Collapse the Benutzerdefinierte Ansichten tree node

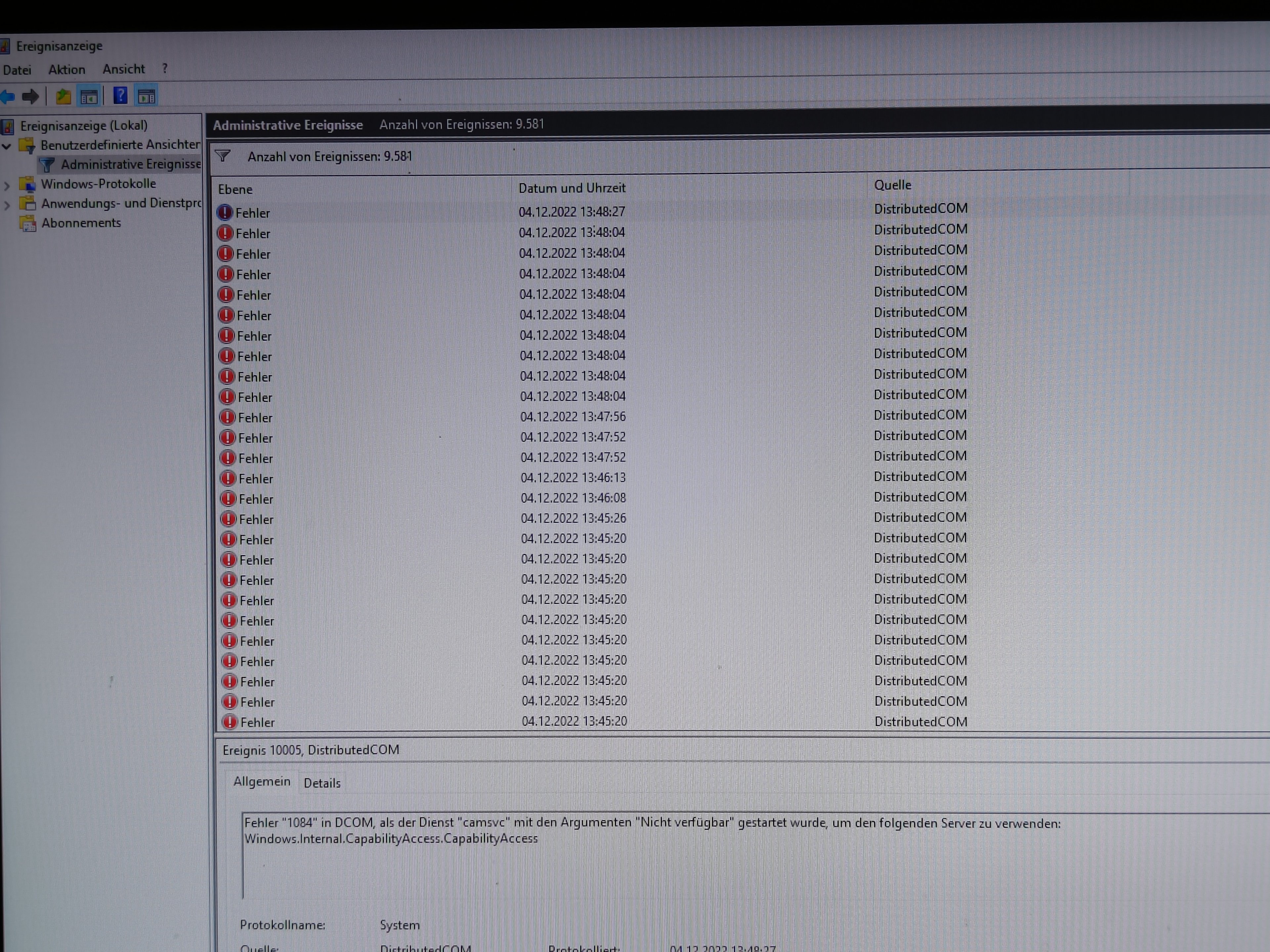tap(7, 146)
